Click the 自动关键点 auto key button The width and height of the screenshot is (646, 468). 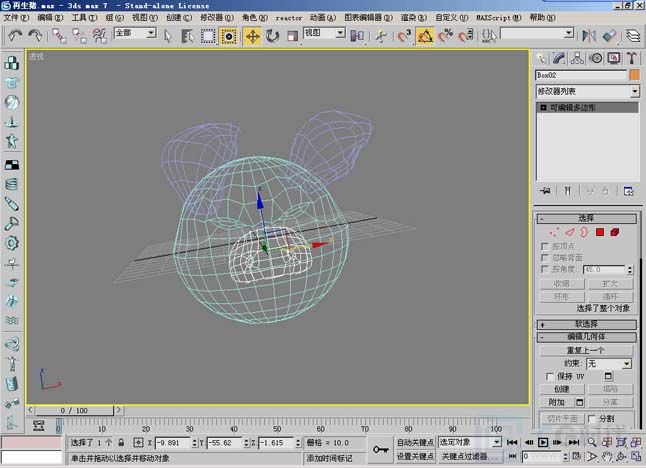tap(415, 442)
